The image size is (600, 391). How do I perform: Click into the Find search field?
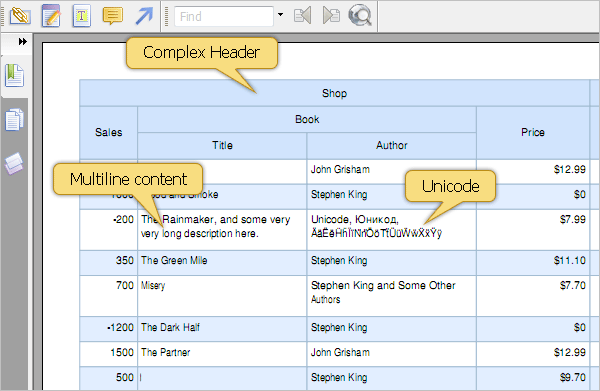[224, 16]
